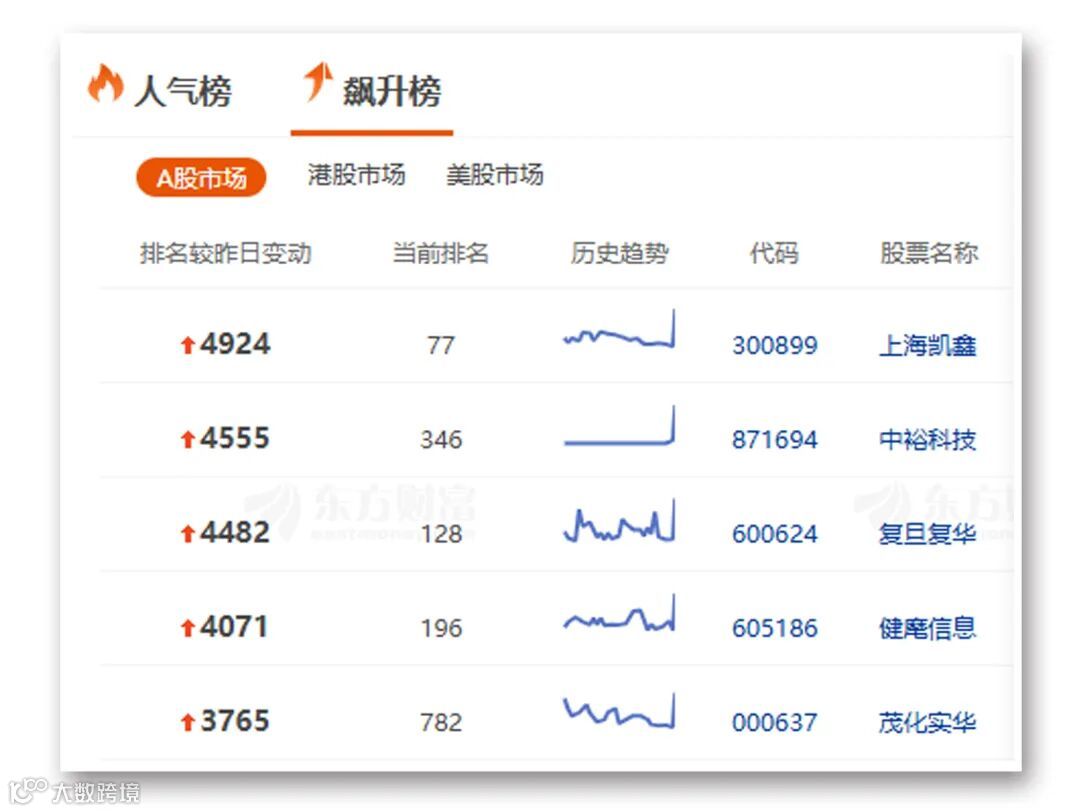Click rank change value 4924
1080x812 pixels.
coord(235,344)
